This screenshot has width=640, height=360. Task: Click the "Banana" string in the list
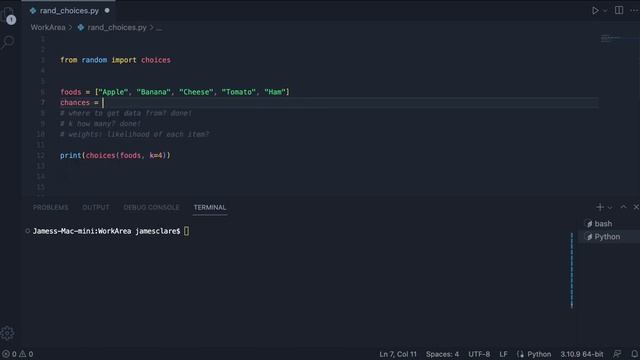[153, 92]
